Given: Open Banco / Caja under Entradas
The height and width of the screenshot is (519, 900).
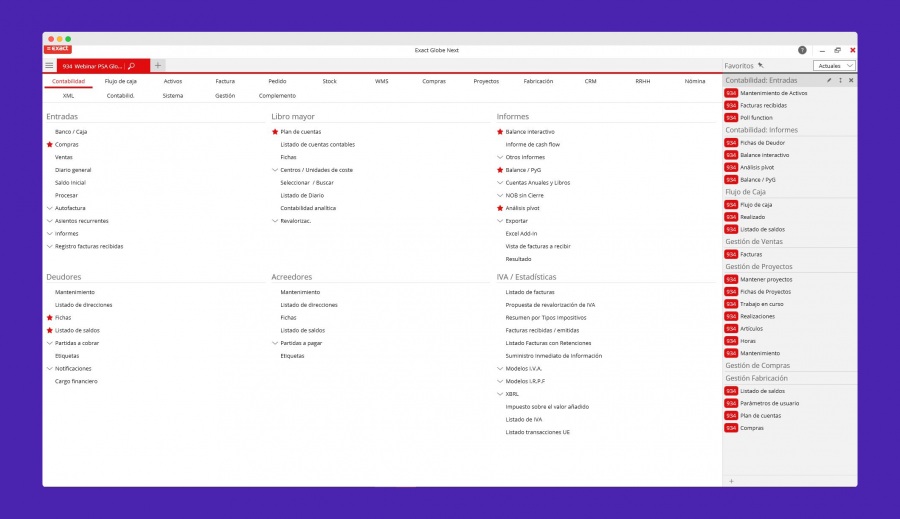Looking at the screenshot, I should (x=71, y=132).
